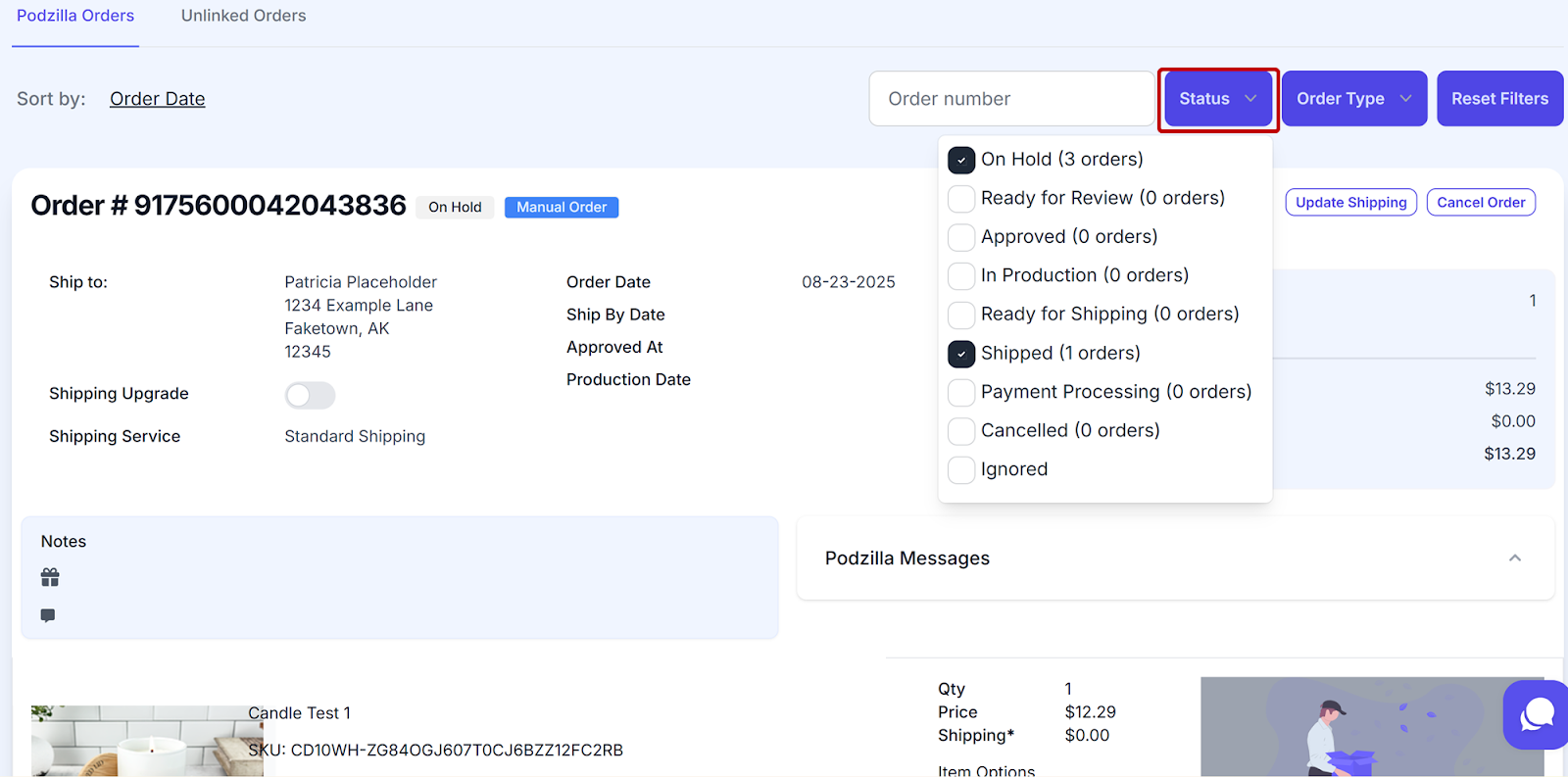Open the chat support widget
1568x777 pixels.
point(1536,714)
